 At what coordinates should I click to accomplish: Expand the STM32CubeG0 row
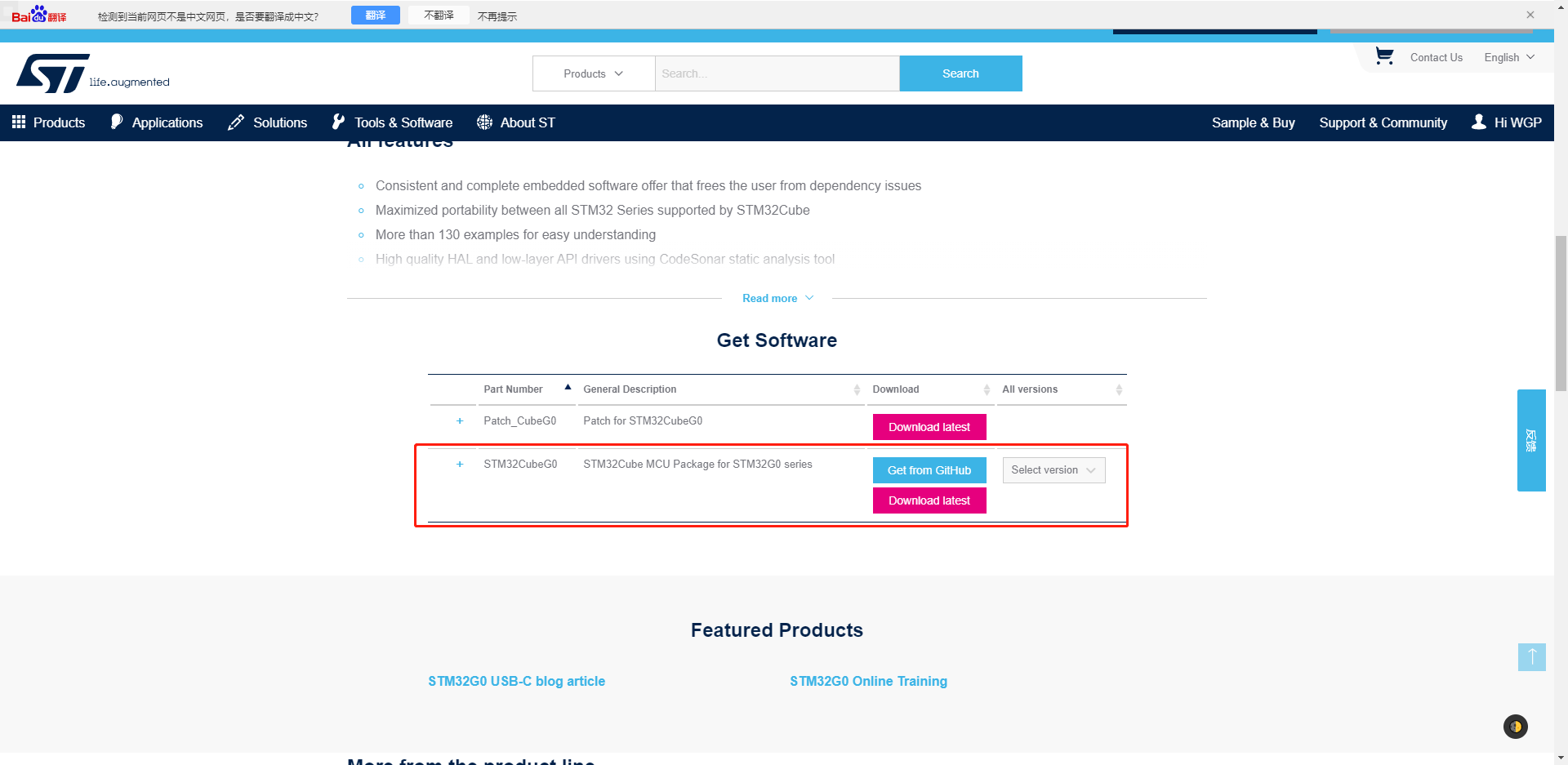coord(459,464)
